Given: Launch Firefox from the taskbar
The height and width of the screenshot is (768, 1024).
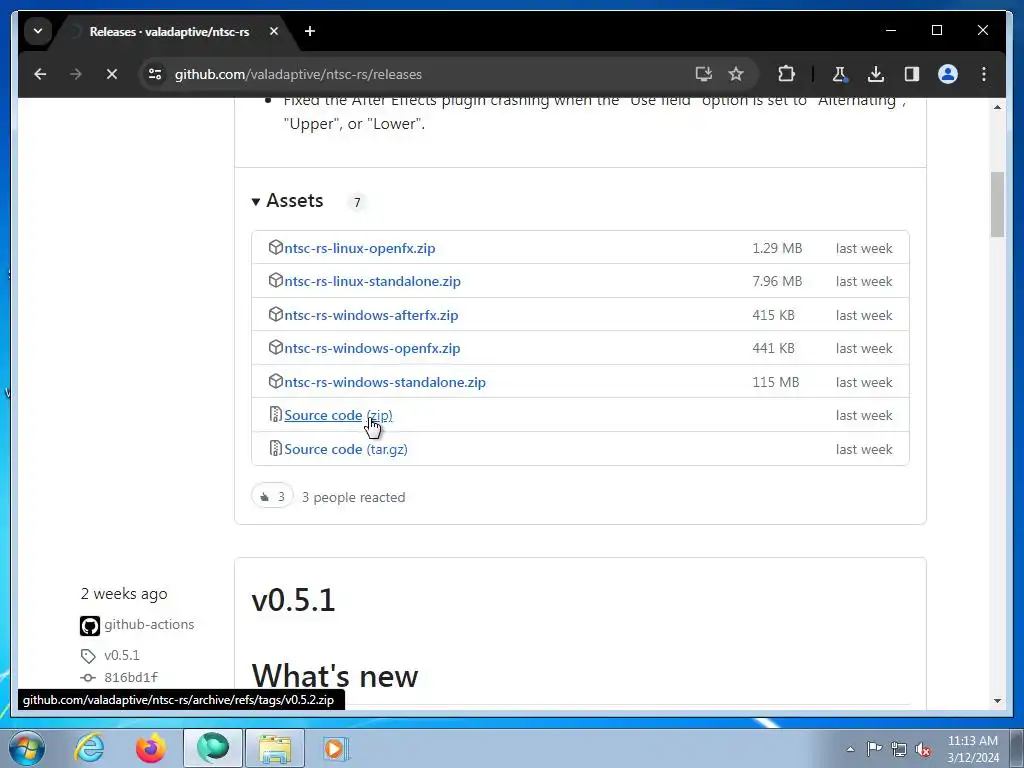Looking at the screenshot, I should click(151, 748).
